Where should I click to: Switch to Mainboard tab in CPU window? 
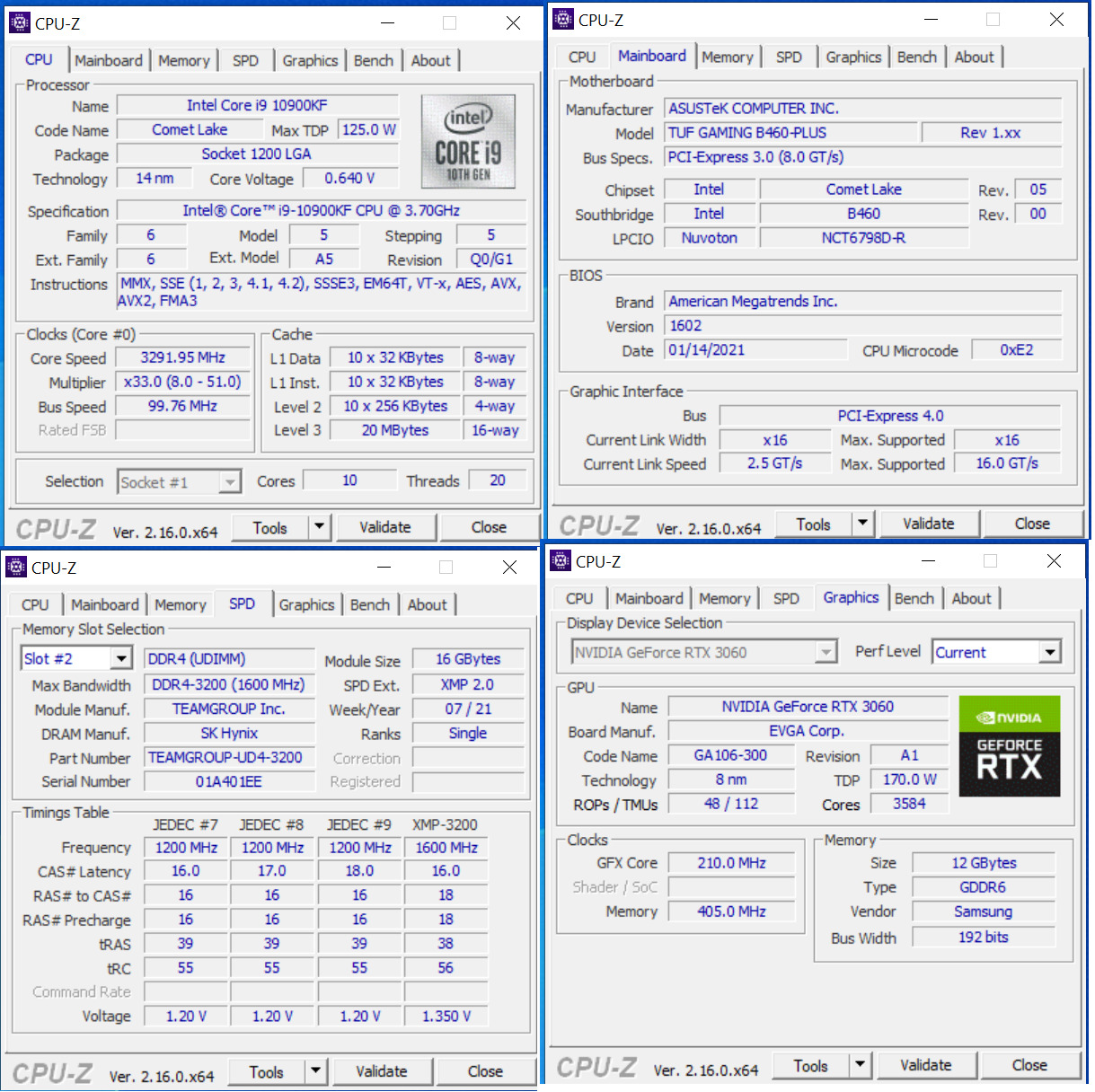109,60
